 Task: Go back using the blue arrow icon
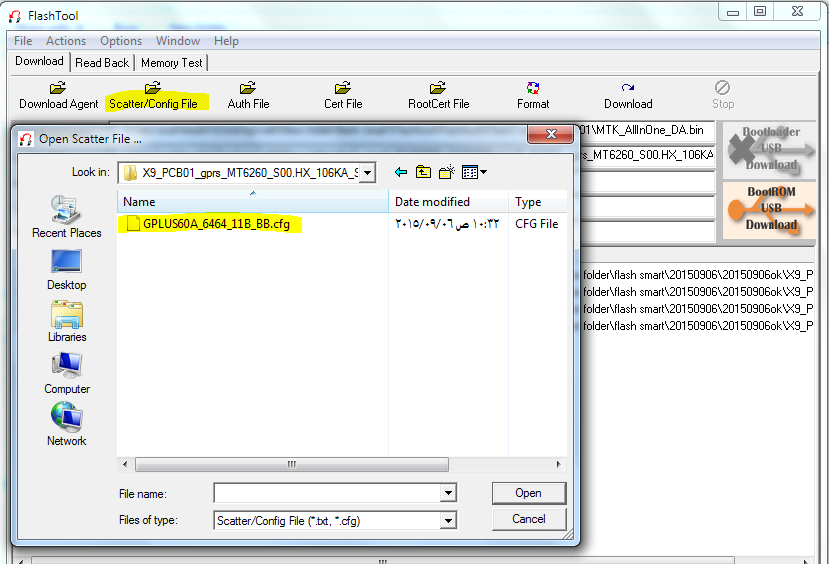pos(401,172)
